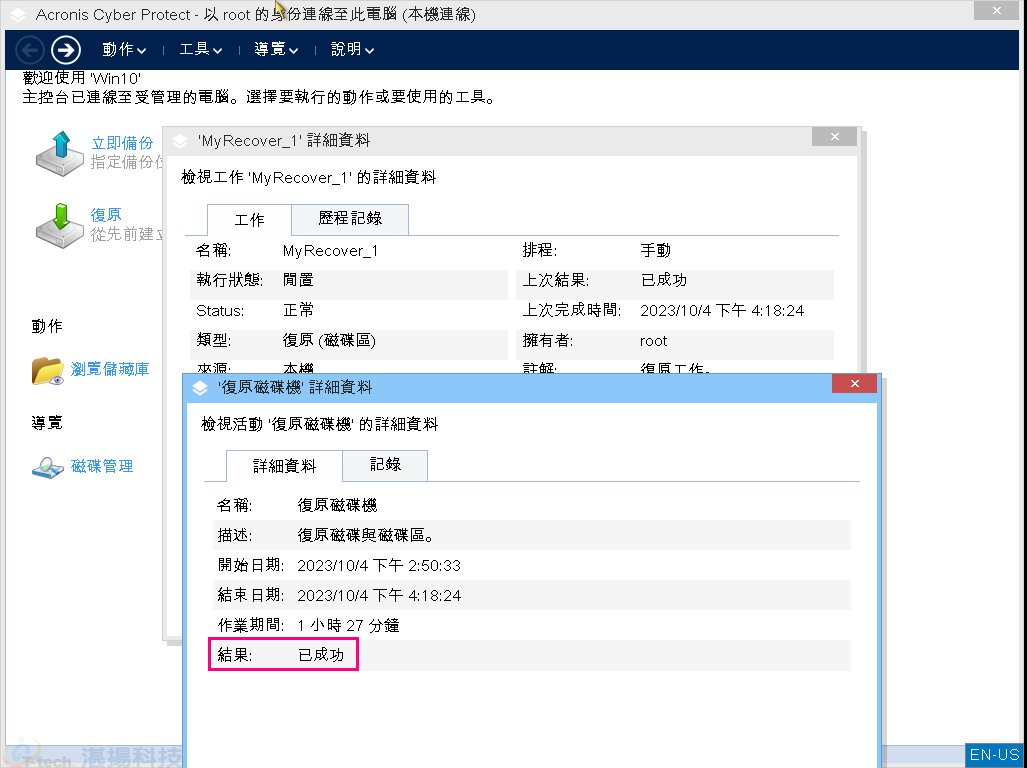
Task: Select activity name value 復原磁碟機
Action: pos(337,505)
